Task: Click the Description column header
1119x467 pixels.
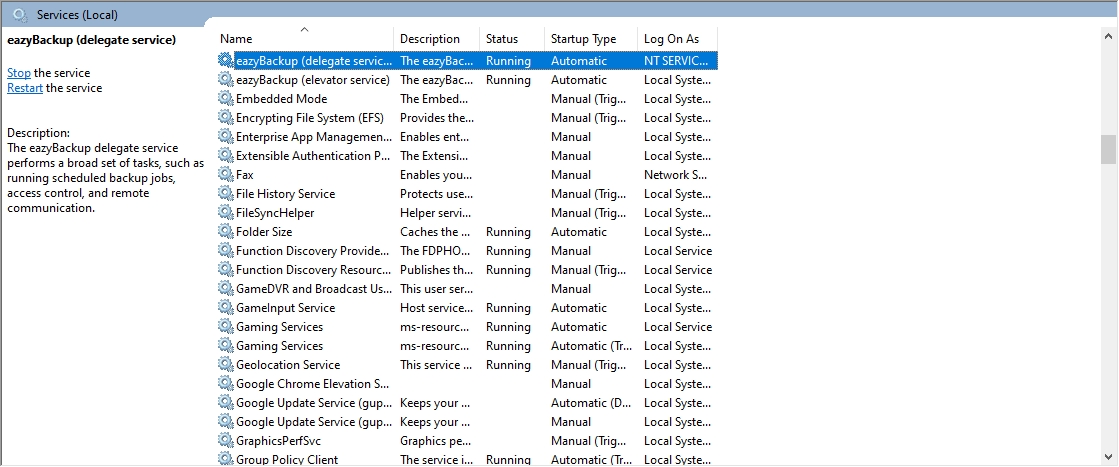Action: pos(430,39)
